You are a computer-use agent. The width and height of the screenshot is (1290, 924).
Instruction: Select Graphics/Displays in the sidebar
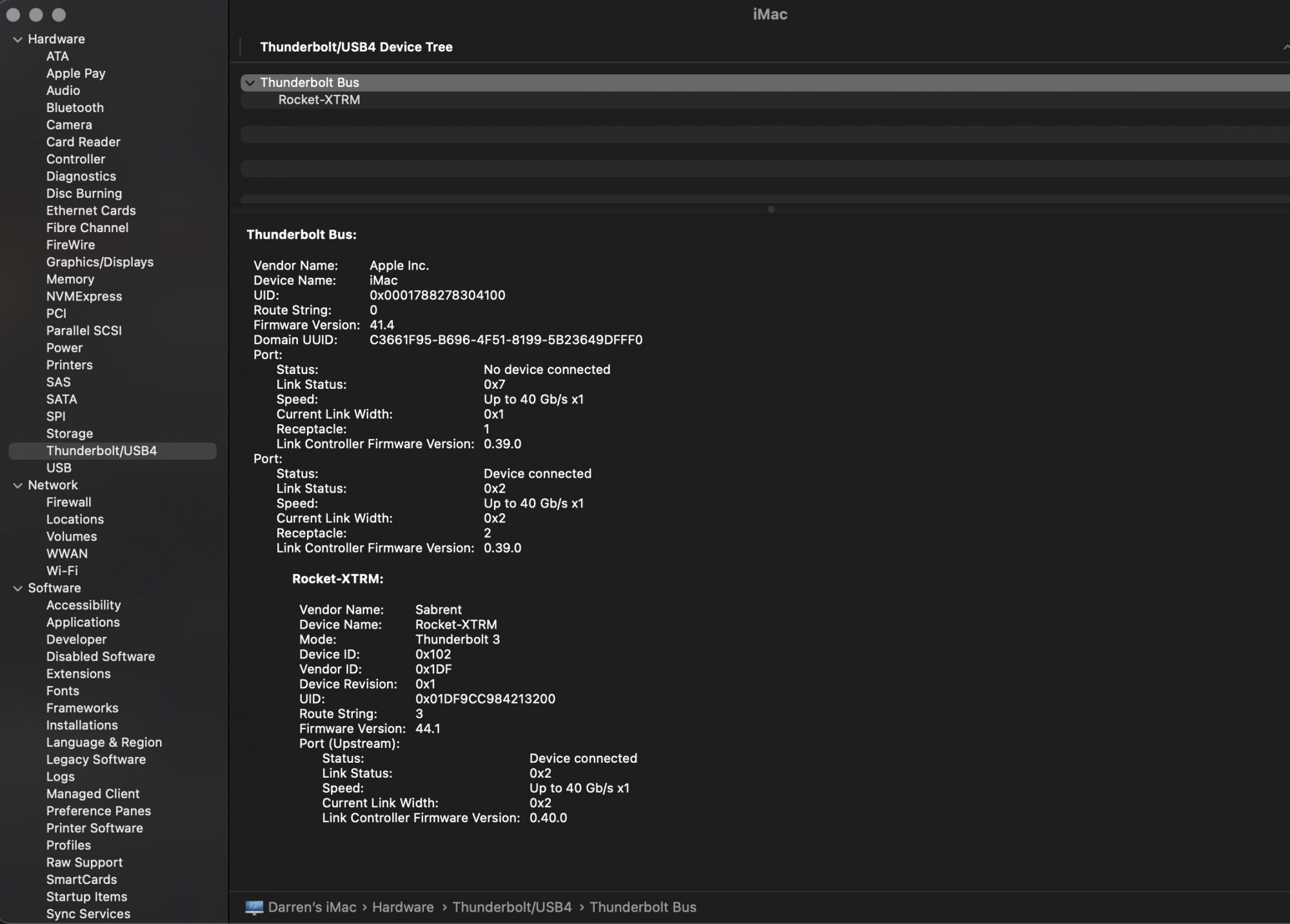click(99, 262)
